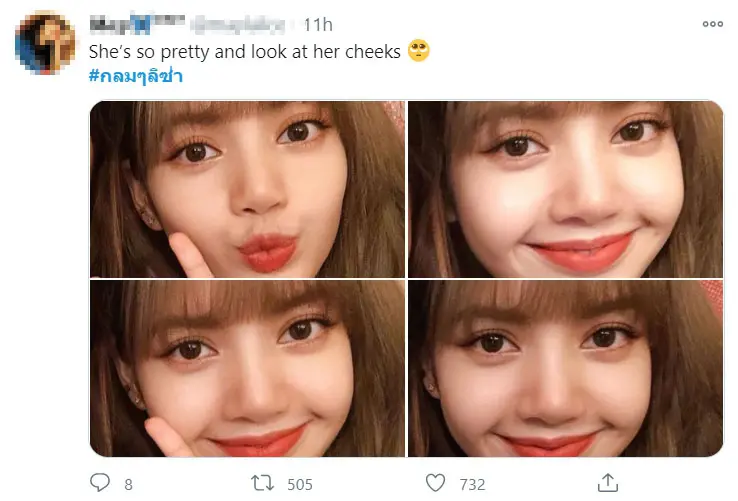Open the bottom-right photo thumbnail
The height and width of the screenshot is (501, 738).
[564, 368]
